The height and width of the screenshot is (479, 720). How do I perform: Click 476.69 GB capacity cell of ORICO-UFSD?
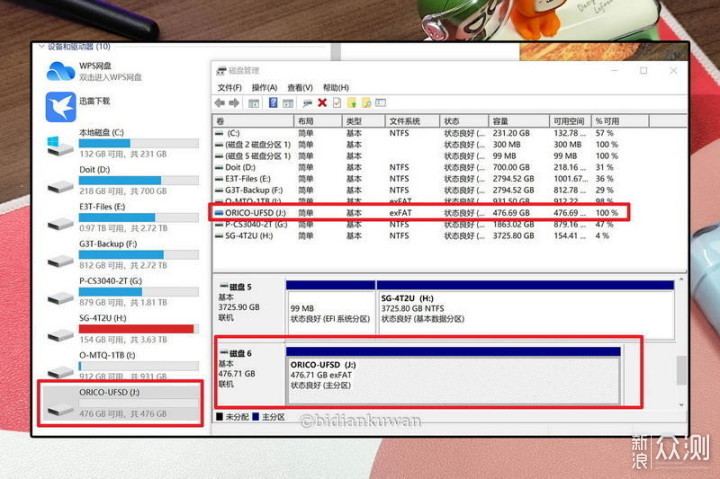coord(512,213)
